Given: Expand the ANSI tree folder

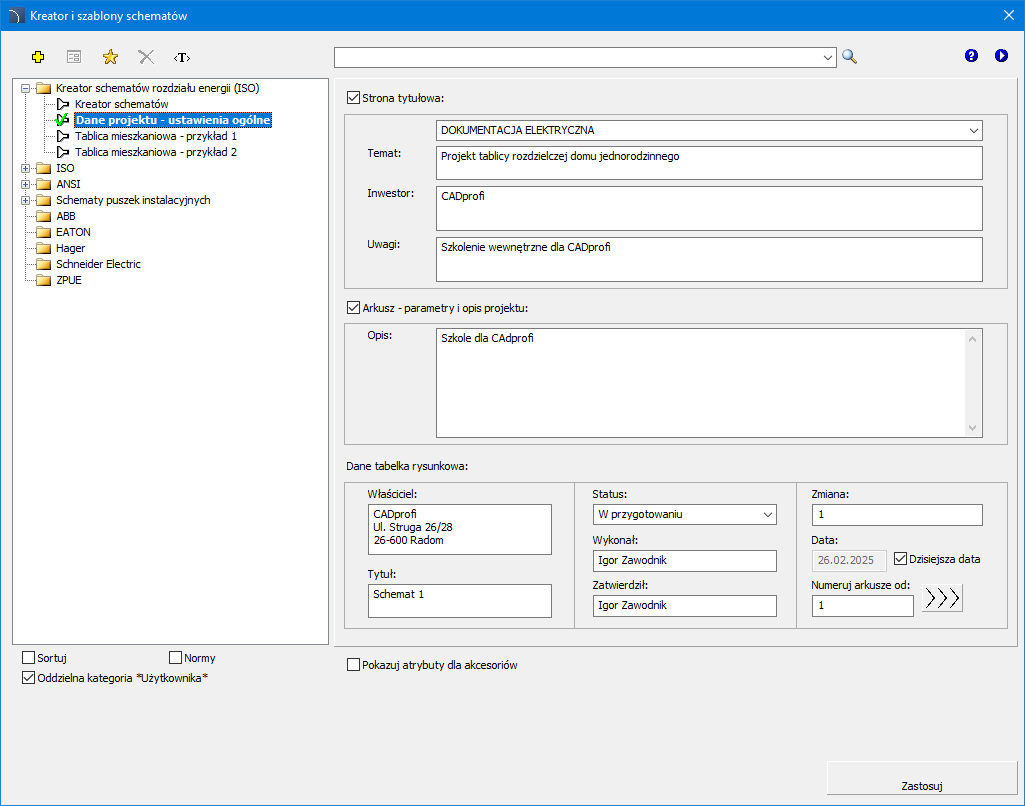Looking at the screenshot, I should click(26, 184).
